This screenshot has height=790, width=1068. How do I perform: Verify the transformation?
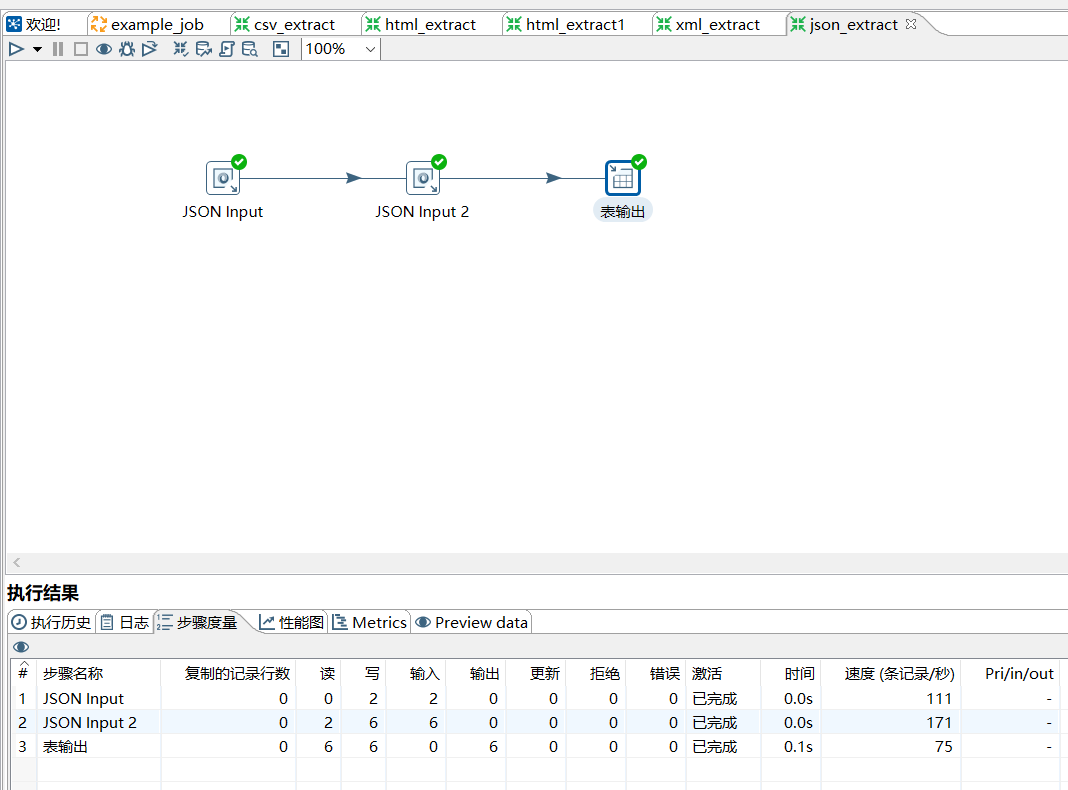[x=180, y=49]
